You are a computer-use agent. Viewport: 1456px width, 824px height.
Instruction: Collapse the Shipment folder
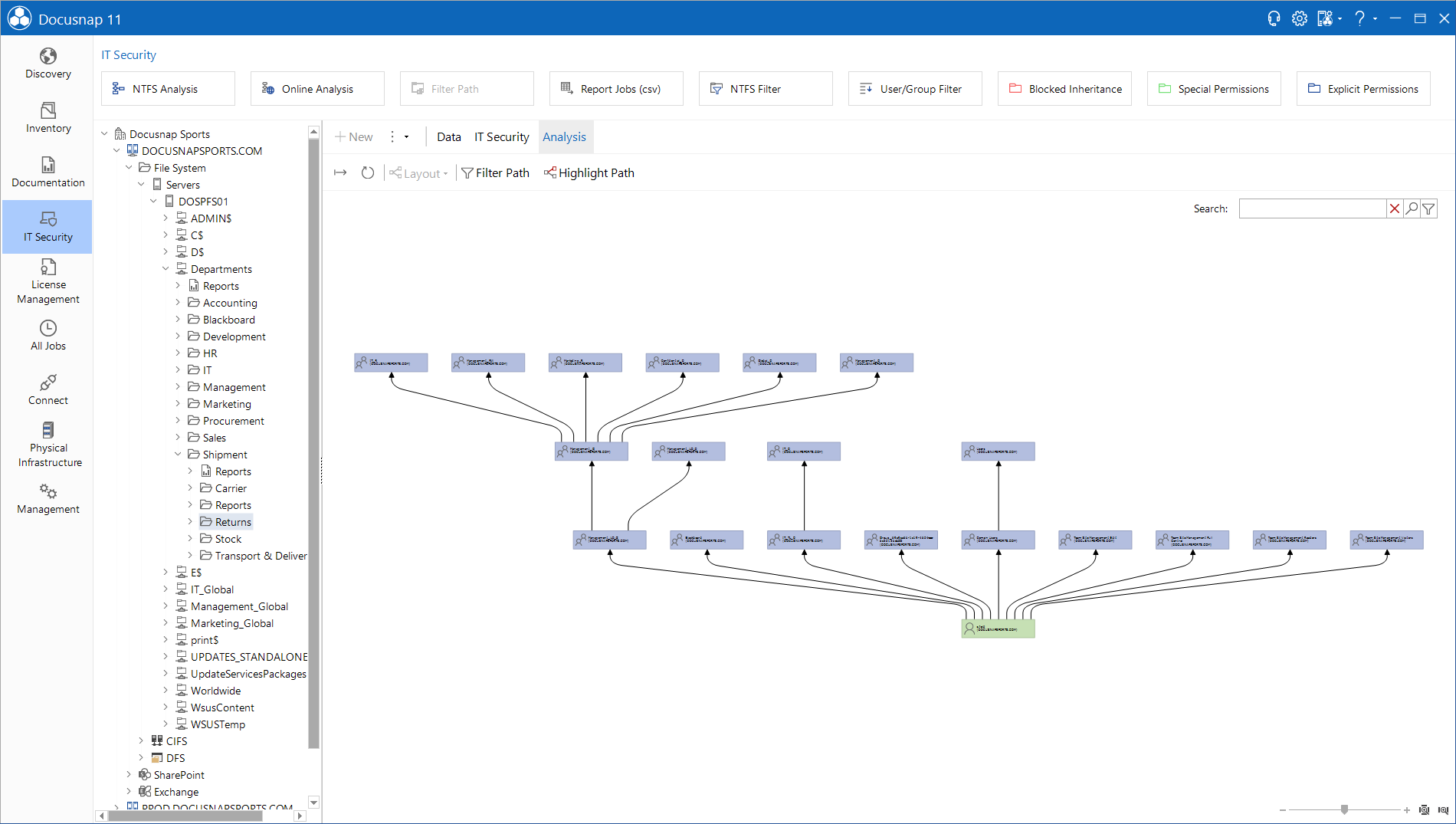point(178,455)
